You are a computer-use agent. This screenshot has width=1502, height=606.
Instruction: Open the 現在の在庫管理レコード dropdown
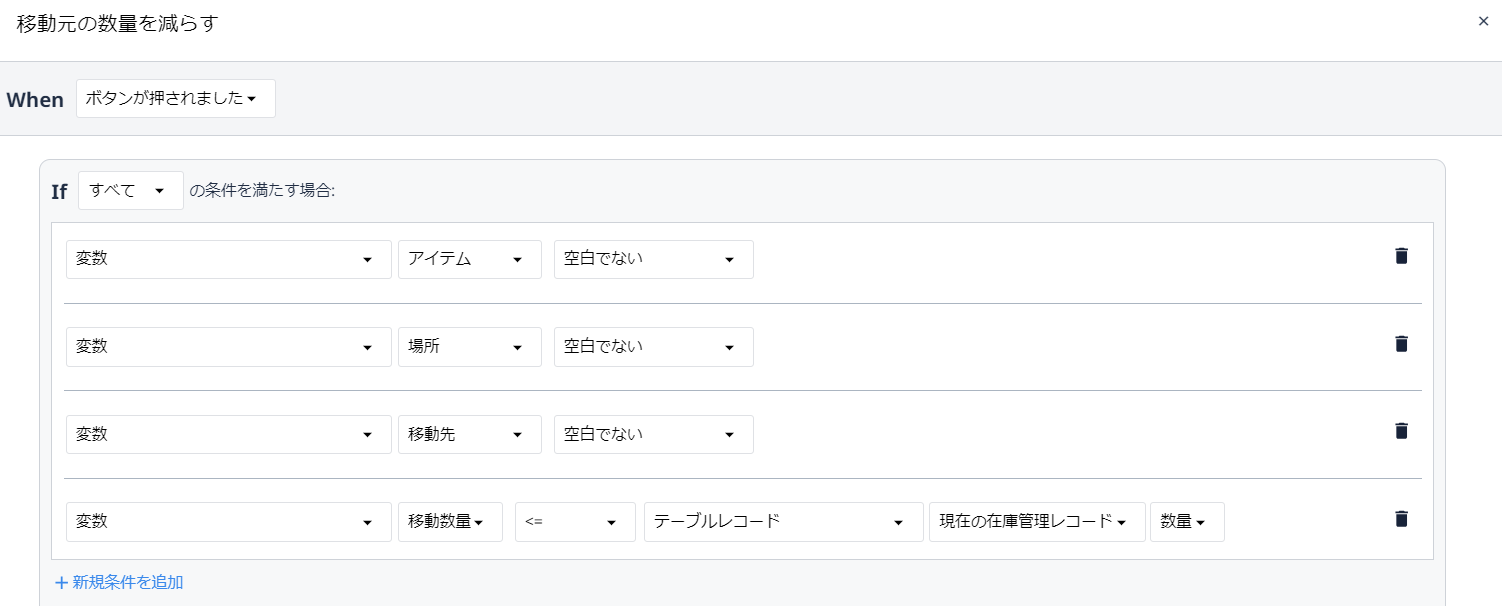(1037, 522)
